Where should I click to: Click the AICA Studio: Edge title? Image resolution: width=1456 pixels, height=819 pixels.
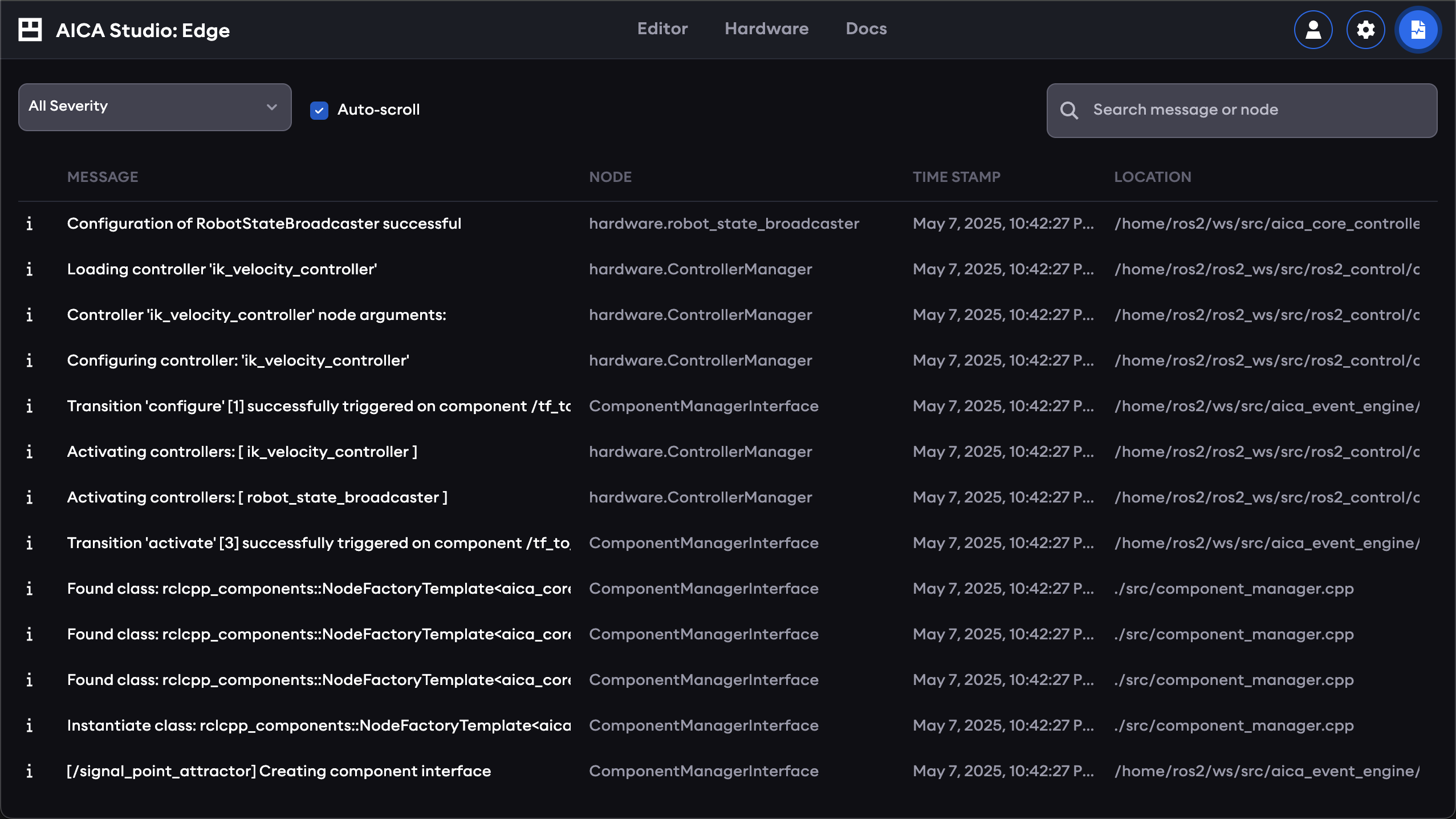tap(143, 30)
